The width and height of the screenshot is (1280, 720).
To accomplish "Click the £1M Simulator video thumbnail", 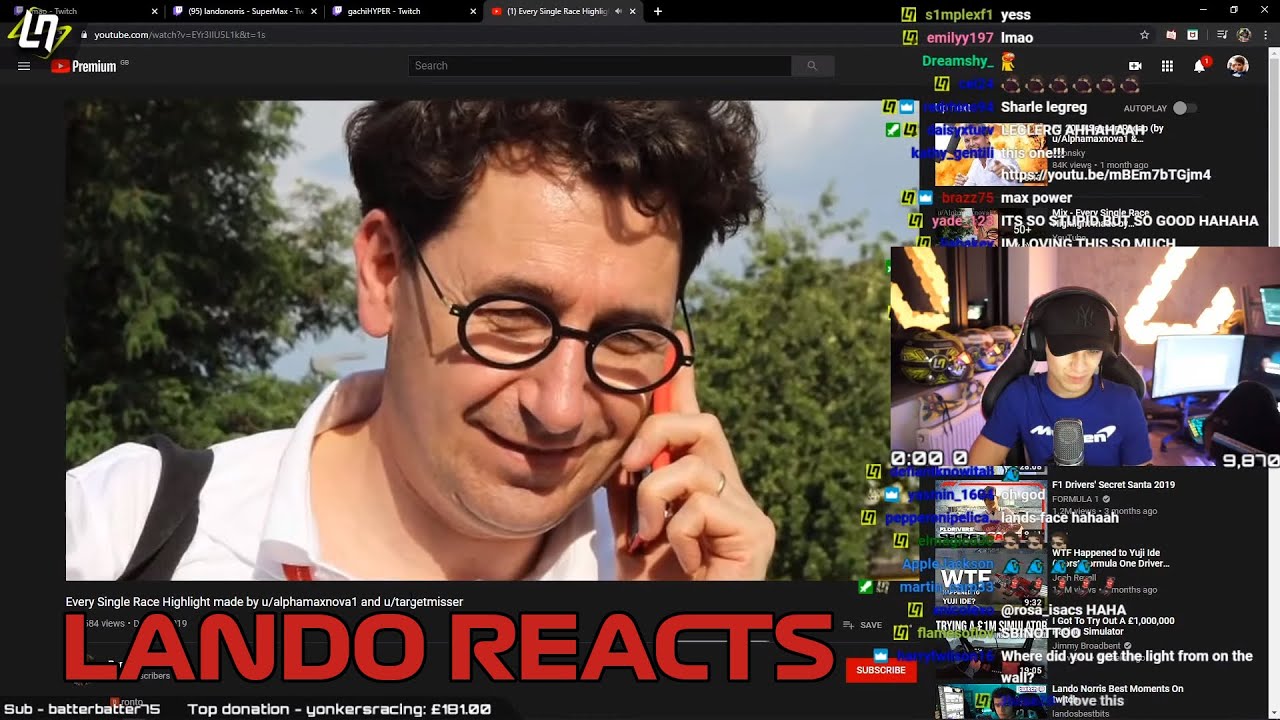I will point(990,646).
